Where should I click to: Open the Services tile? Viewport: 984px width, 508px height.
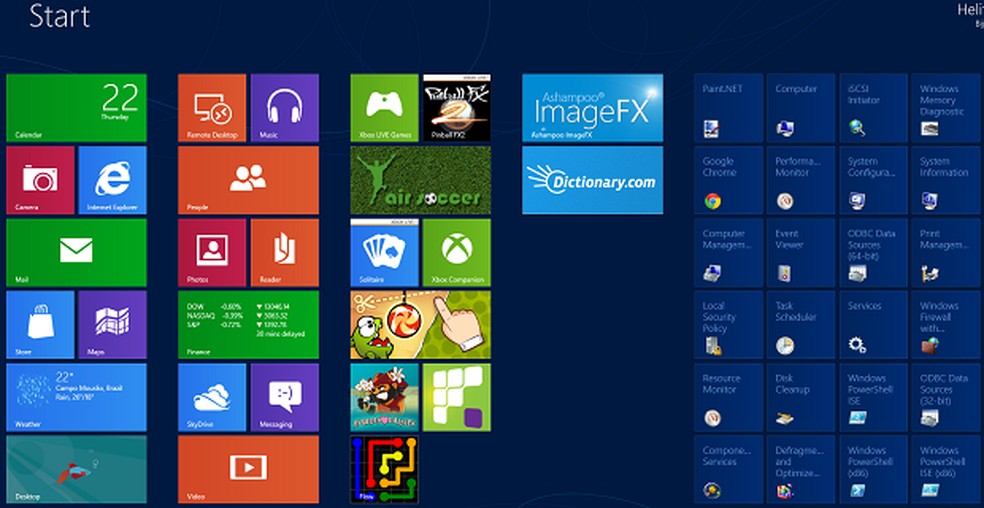click(x=874, y=325)
